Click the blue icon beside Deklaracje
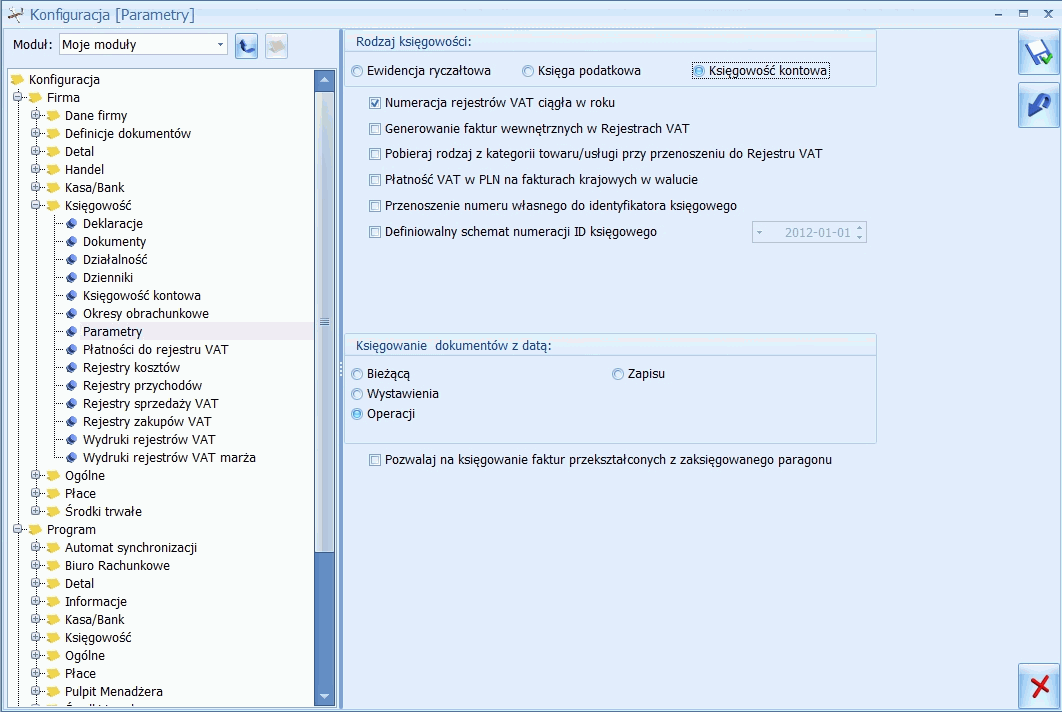Screen dimensions: 1062x712 tap(71, 224)
